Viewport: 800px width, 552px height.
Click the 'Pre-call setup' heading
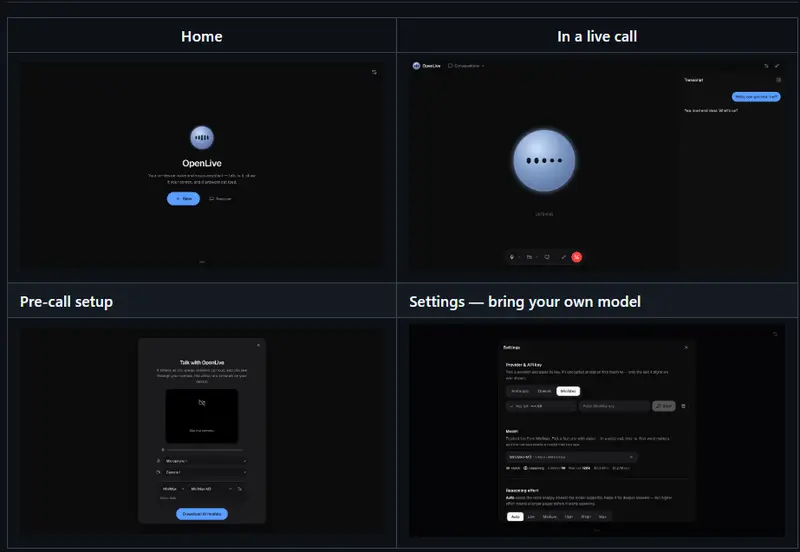click(x=66, y=302)
